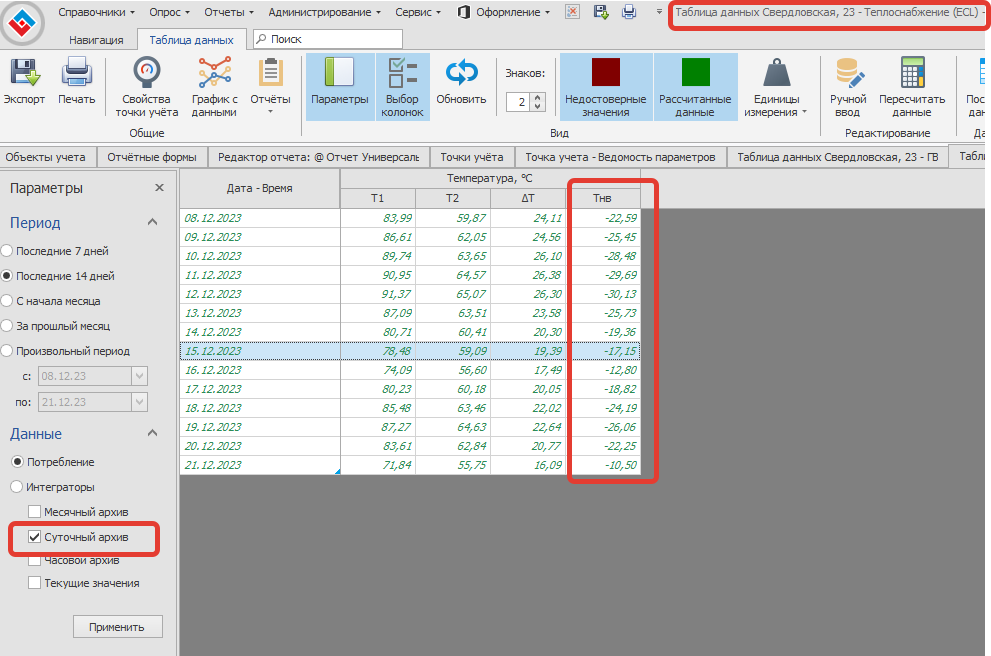Image resolution: width=991 pixels, height=656 pixels.
Task: Click the application logo button
Action: coord(22,23)
